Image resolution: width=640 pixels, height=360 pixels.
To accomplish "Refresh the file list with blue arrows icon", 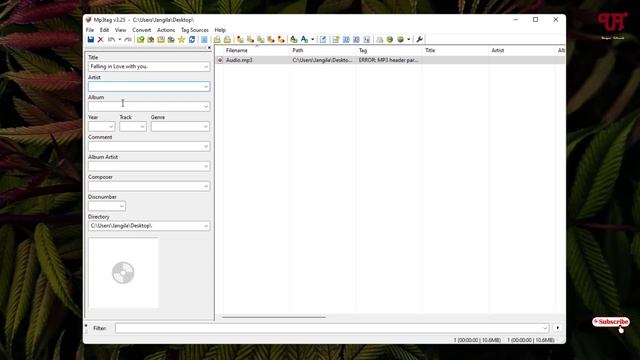I will pos(191,40).
